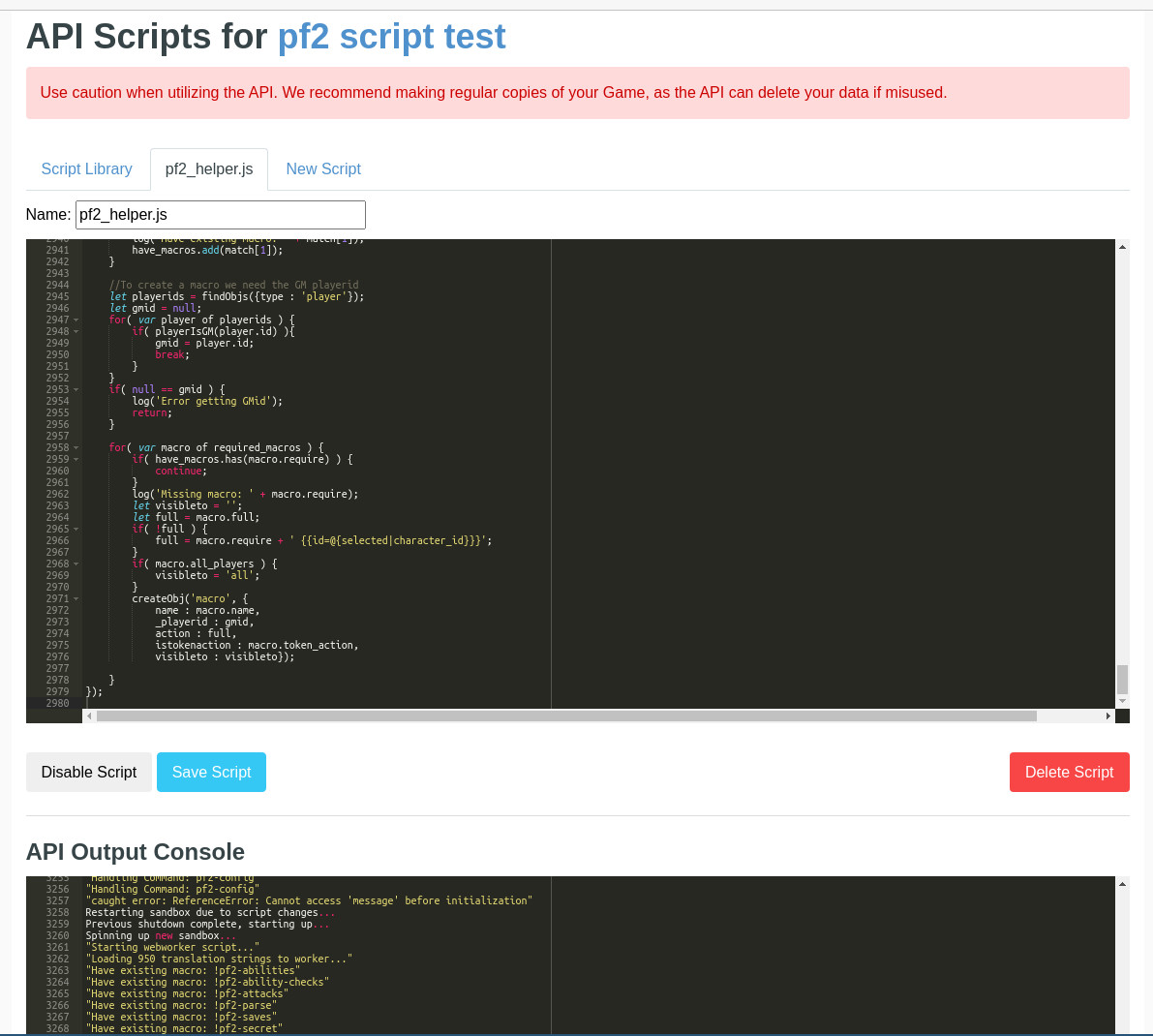Click the 'istokenaction : macro.token_action' line
1153x1036 pixels.
pyautogui.click(x=257, y=646)
